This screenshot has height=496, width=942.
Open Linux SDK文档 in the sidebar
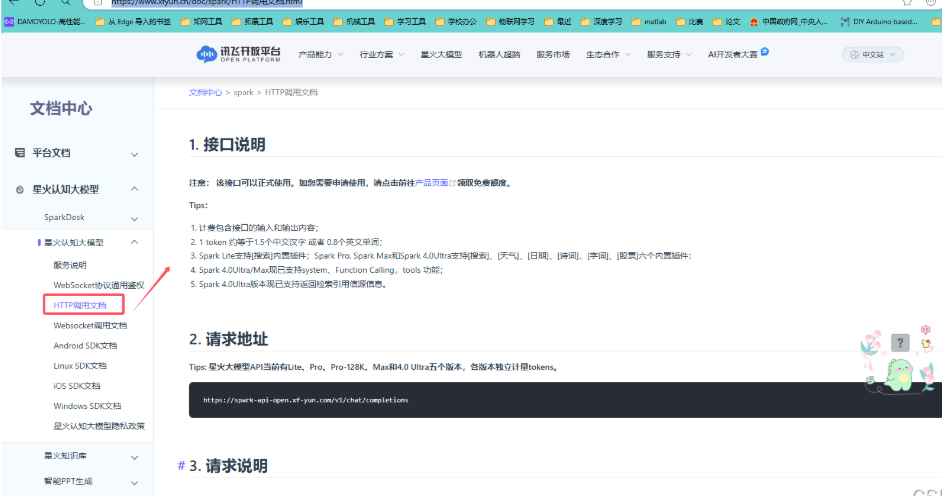[80, 366]
